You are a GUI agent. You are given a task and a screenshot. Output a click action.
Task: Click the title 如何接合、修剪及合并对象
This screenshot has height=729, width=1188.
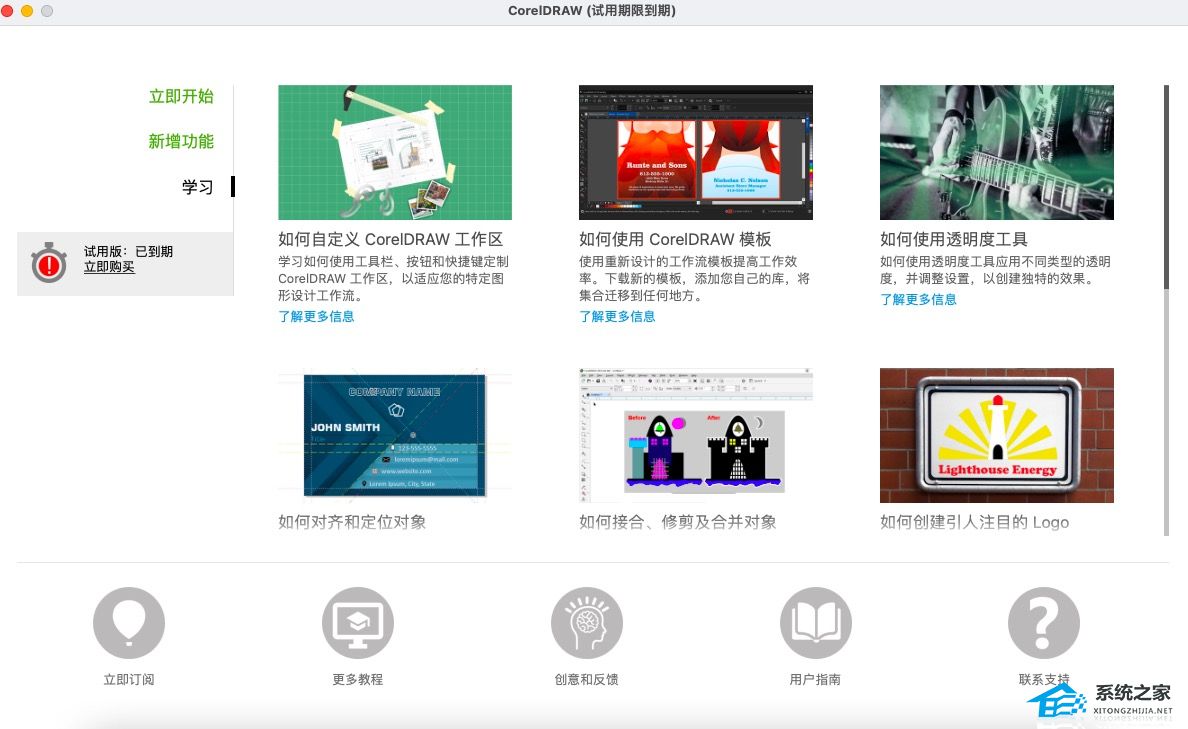[677, 522]
